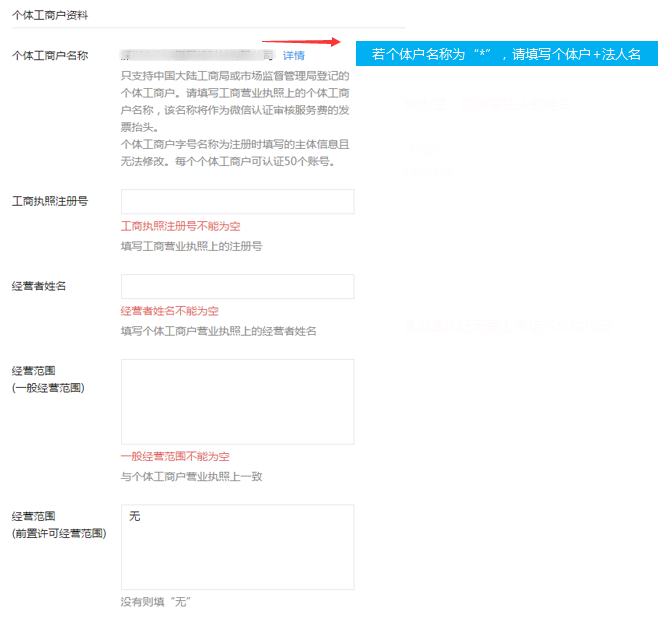The image size is (669, 620).
Task: Click the 工商执照注册号 label
Action: coord(50,201)
